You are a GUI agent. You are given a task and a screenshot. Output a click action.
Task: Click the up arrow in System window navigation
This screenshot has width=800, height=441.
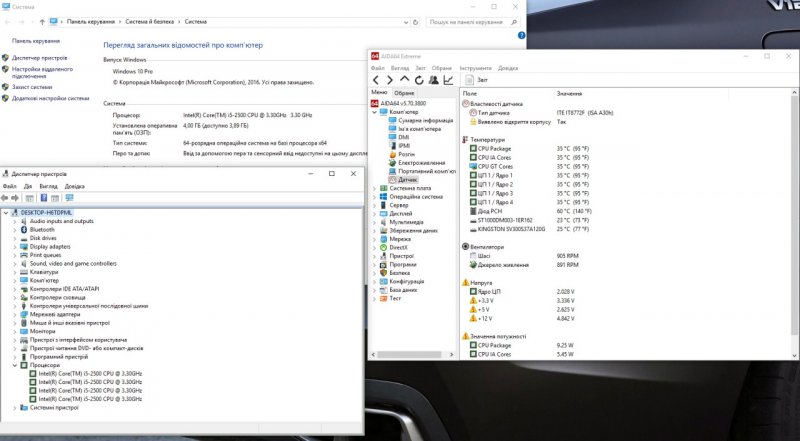click(54, 21)
